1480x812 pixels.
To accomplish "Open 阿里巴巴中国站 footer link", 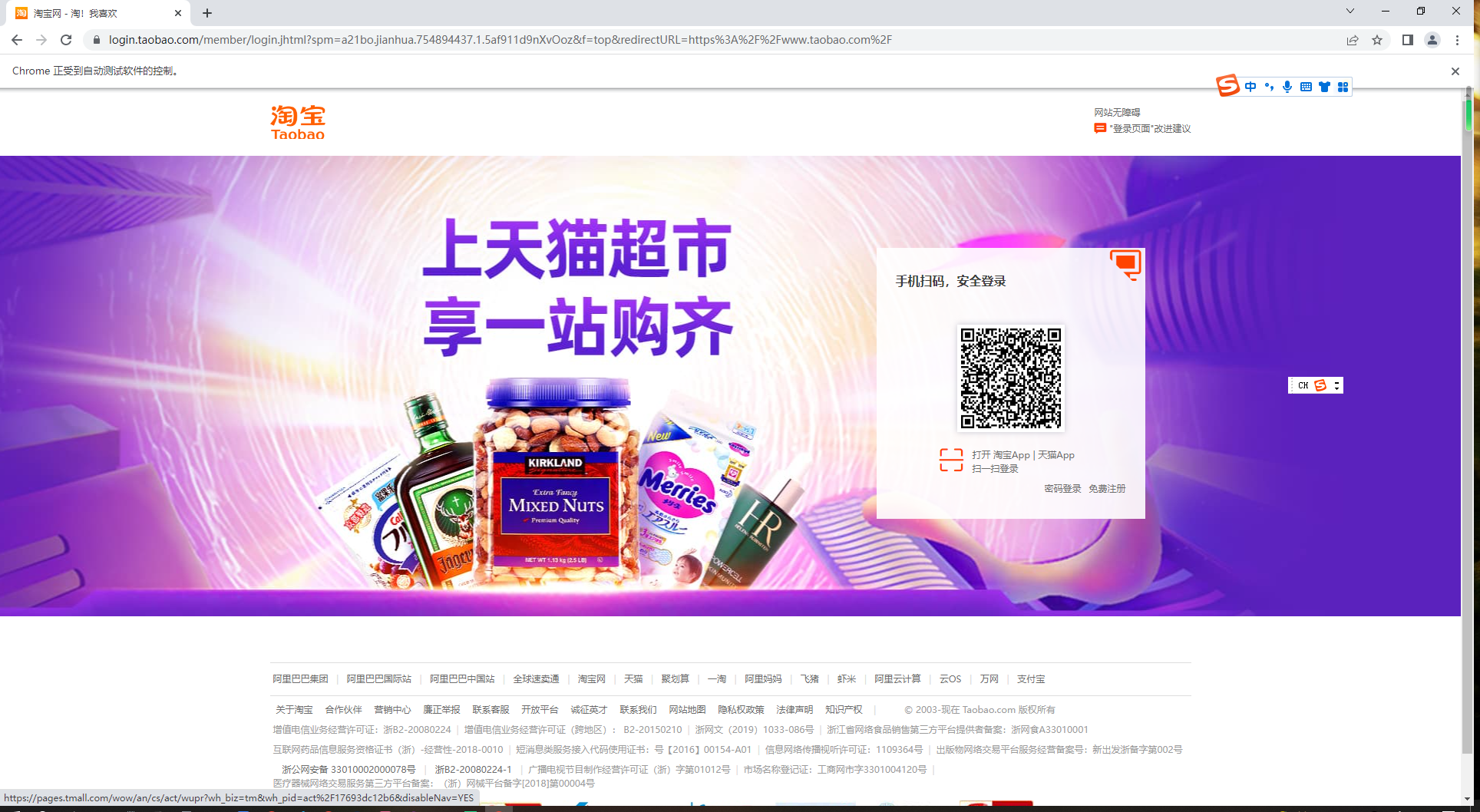I will (462, 679).
